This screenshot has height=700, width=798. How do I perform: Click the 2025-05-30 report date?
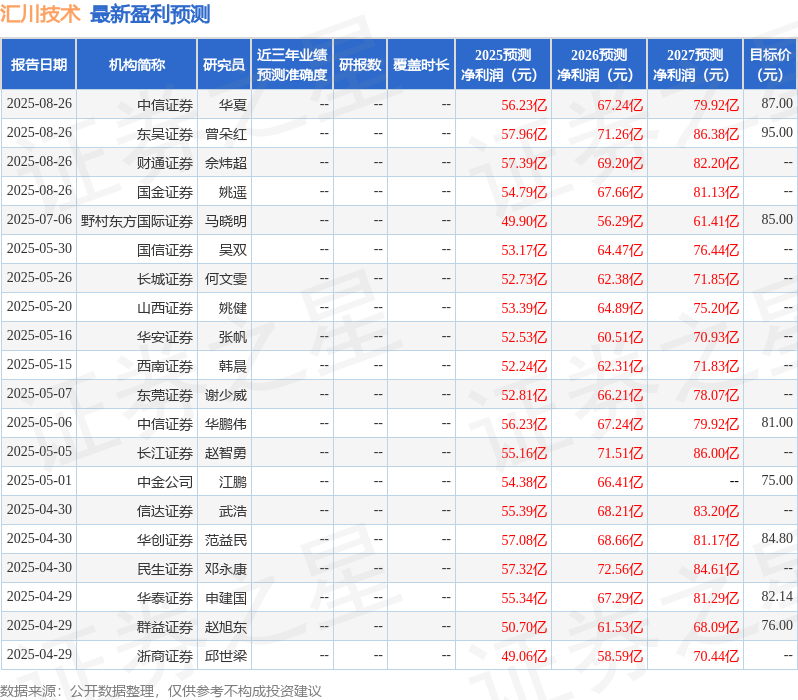pyautogui.click(x=39, y=248)
